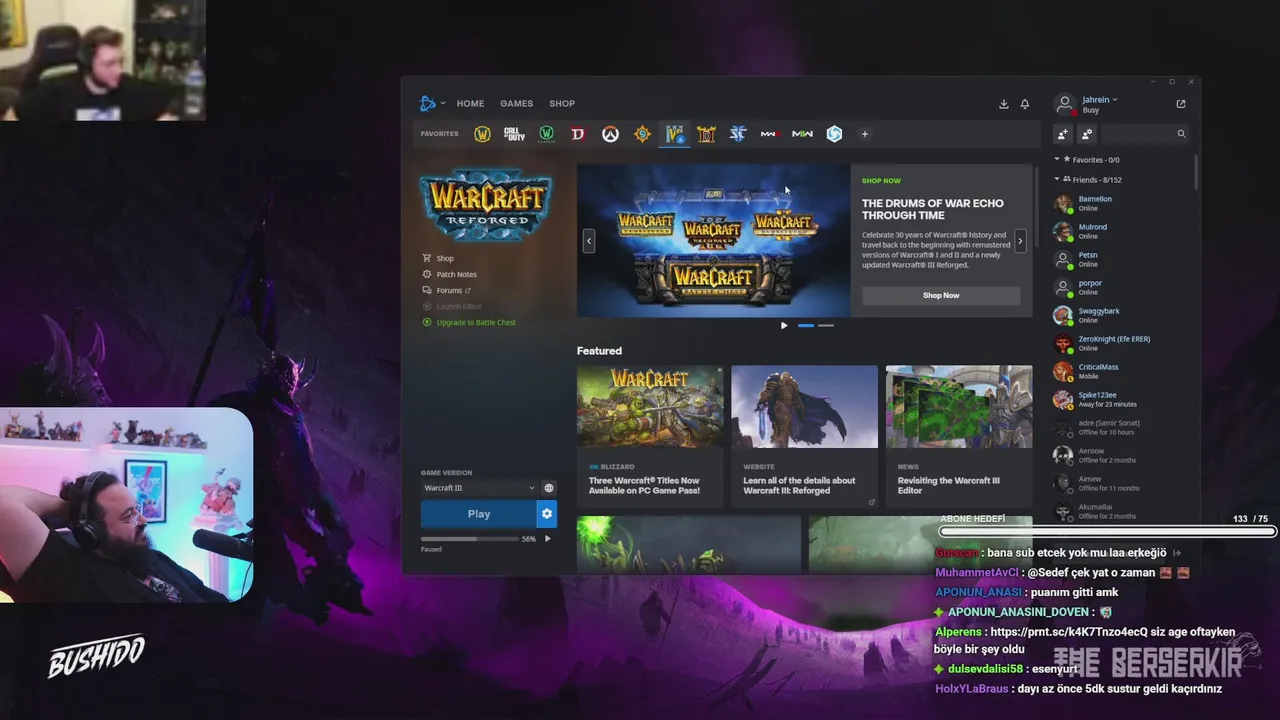Add a game to favorites bar
The image size is (1280, 720).
click(865, 134)
